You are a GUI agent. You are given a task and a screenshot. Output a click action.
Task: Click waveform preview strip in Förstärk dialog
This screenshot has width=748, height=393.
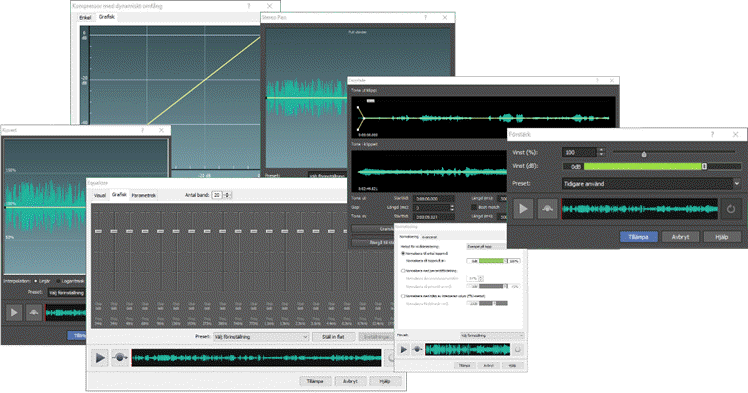point(640,209)
